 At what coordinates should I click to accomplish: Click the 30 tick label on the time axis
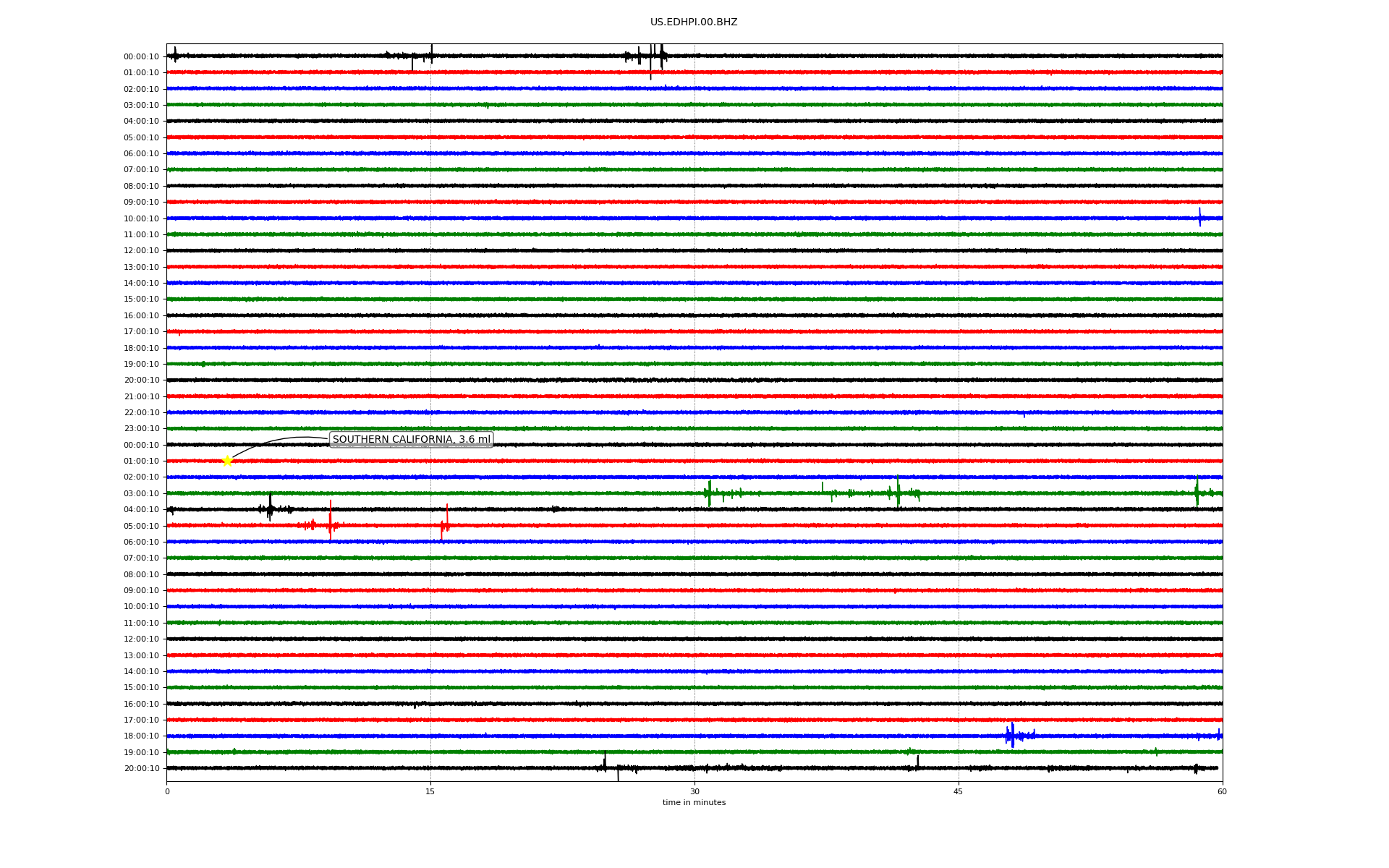pyautogui.click(x=694, y=791)
